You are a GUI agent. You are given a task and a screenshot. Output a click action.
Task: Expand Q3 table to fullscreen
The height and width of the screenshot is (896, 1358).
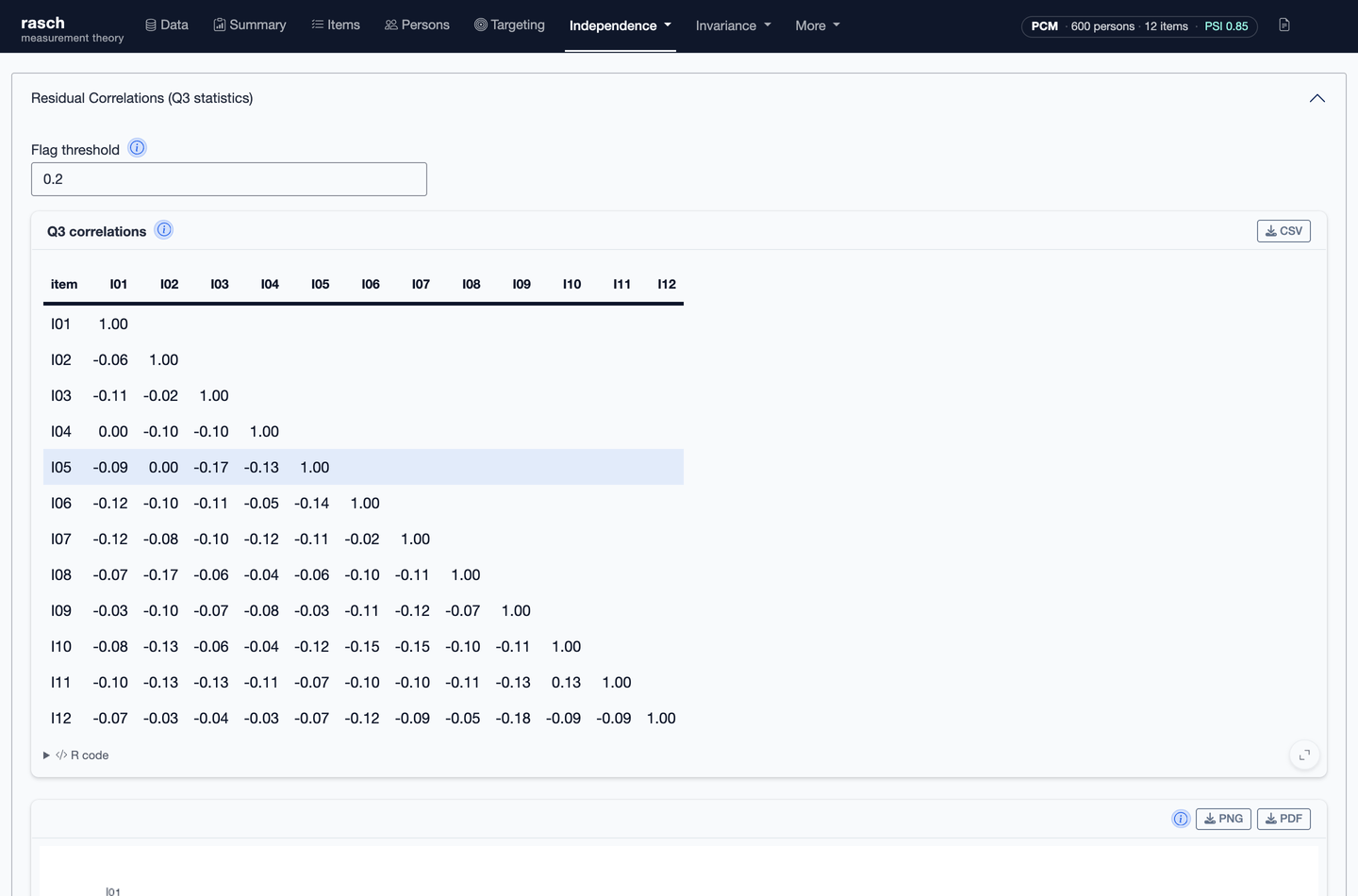tap(1304, 755)
